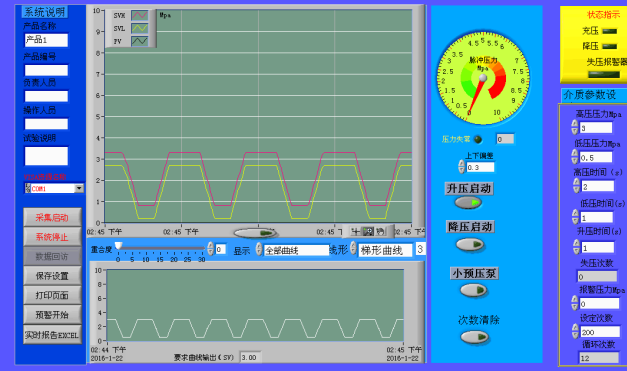Select the zoom tool on graph palette
Viewport: 627px width, 371px height.
click(x=368, y=231)
